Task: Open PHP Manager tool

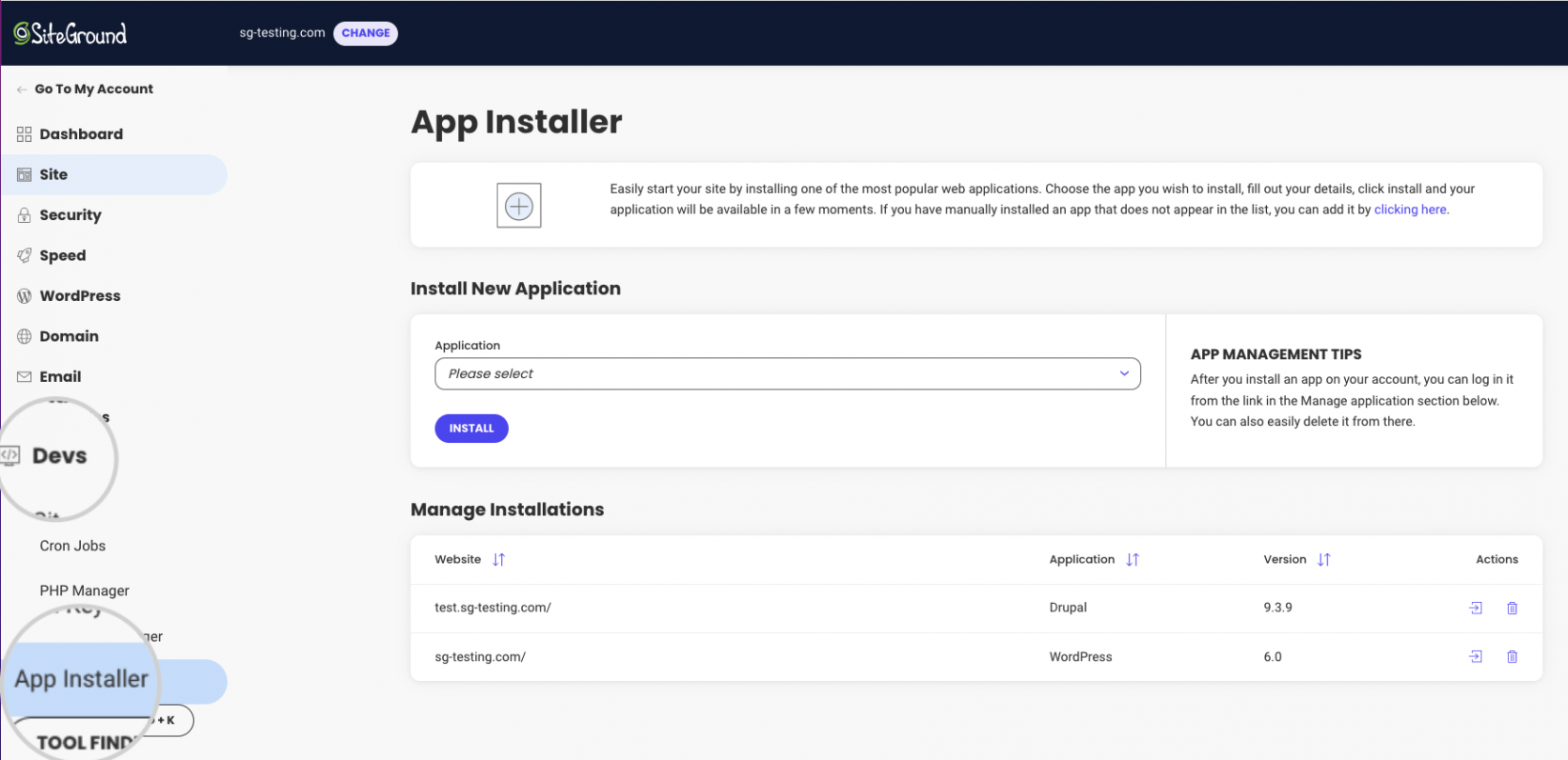Action: tap(84, 590)
